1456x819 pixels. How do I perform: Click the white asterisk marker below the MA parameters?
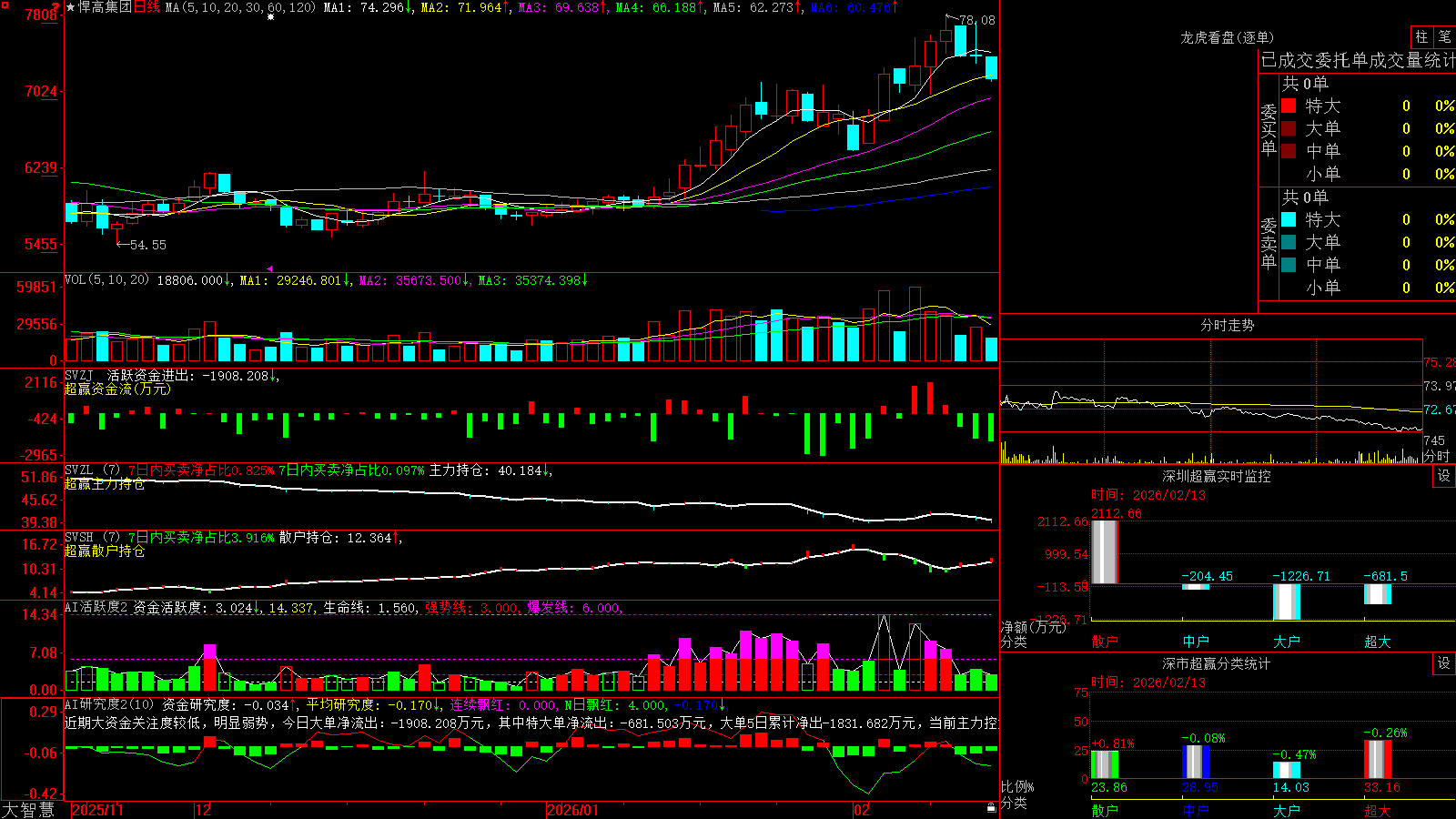tap(270, 17)
